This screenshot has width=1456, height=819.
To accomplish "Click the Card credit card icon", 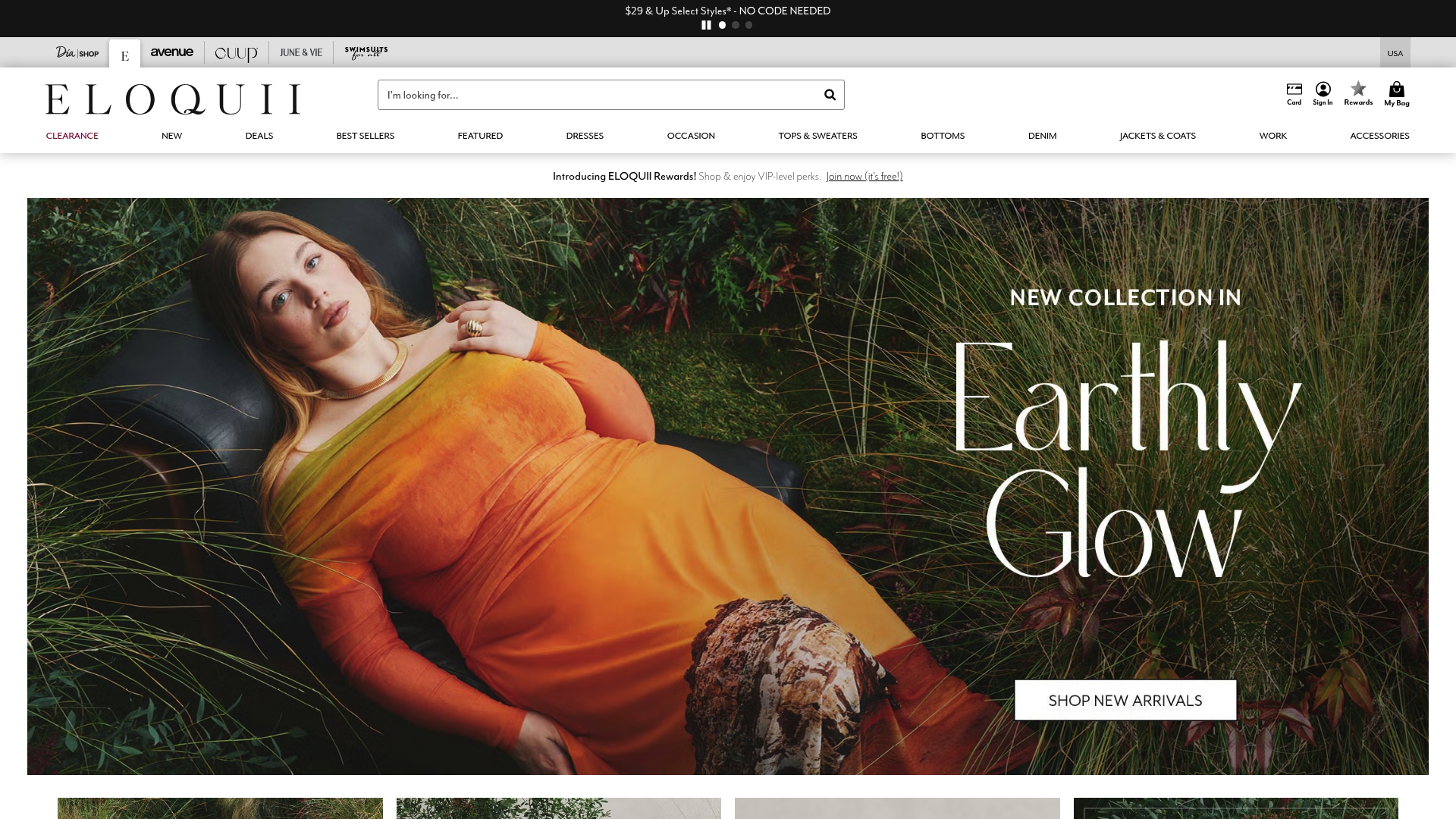I will tap(1292, 89).
